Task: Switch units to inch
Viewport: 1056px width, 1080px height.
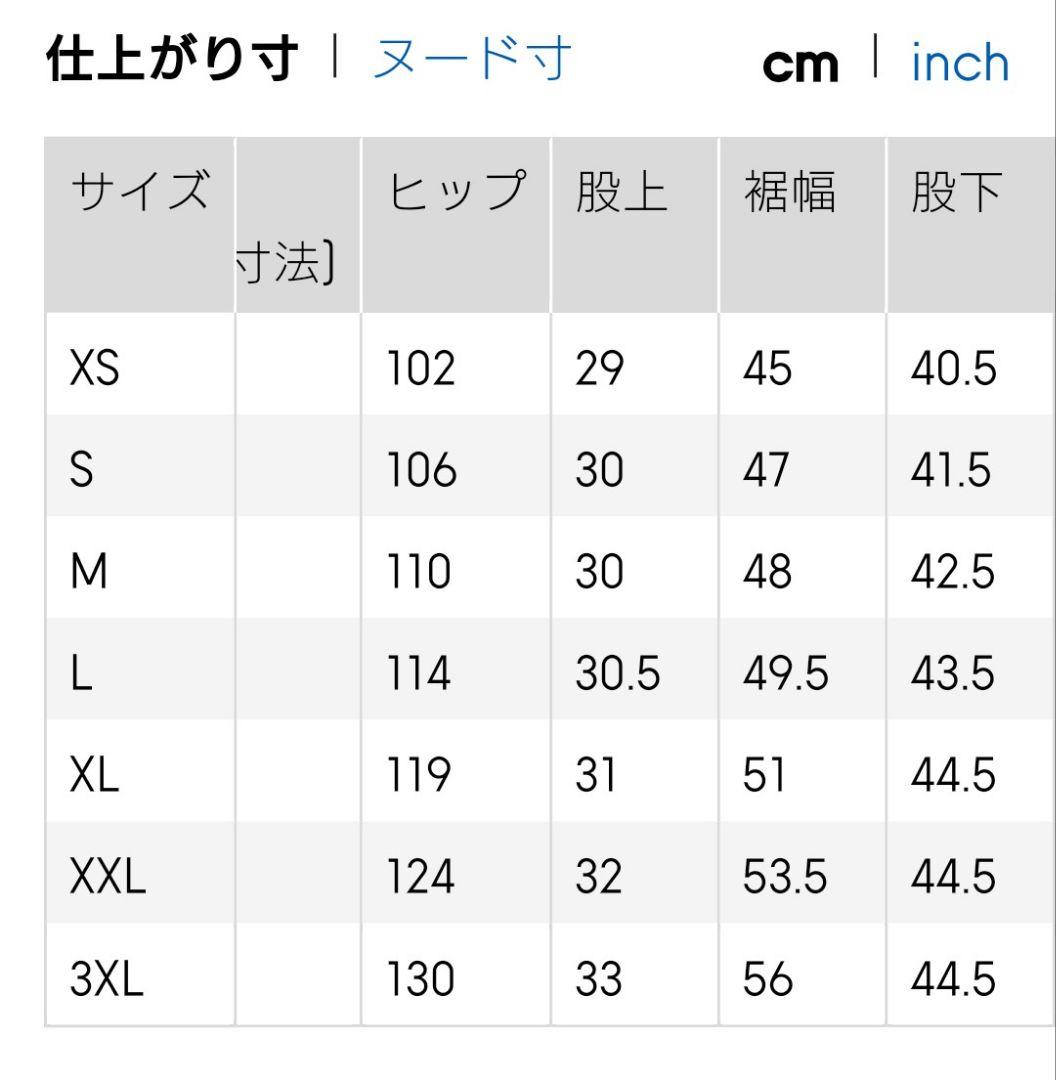Action: click(x=959, y=64)
